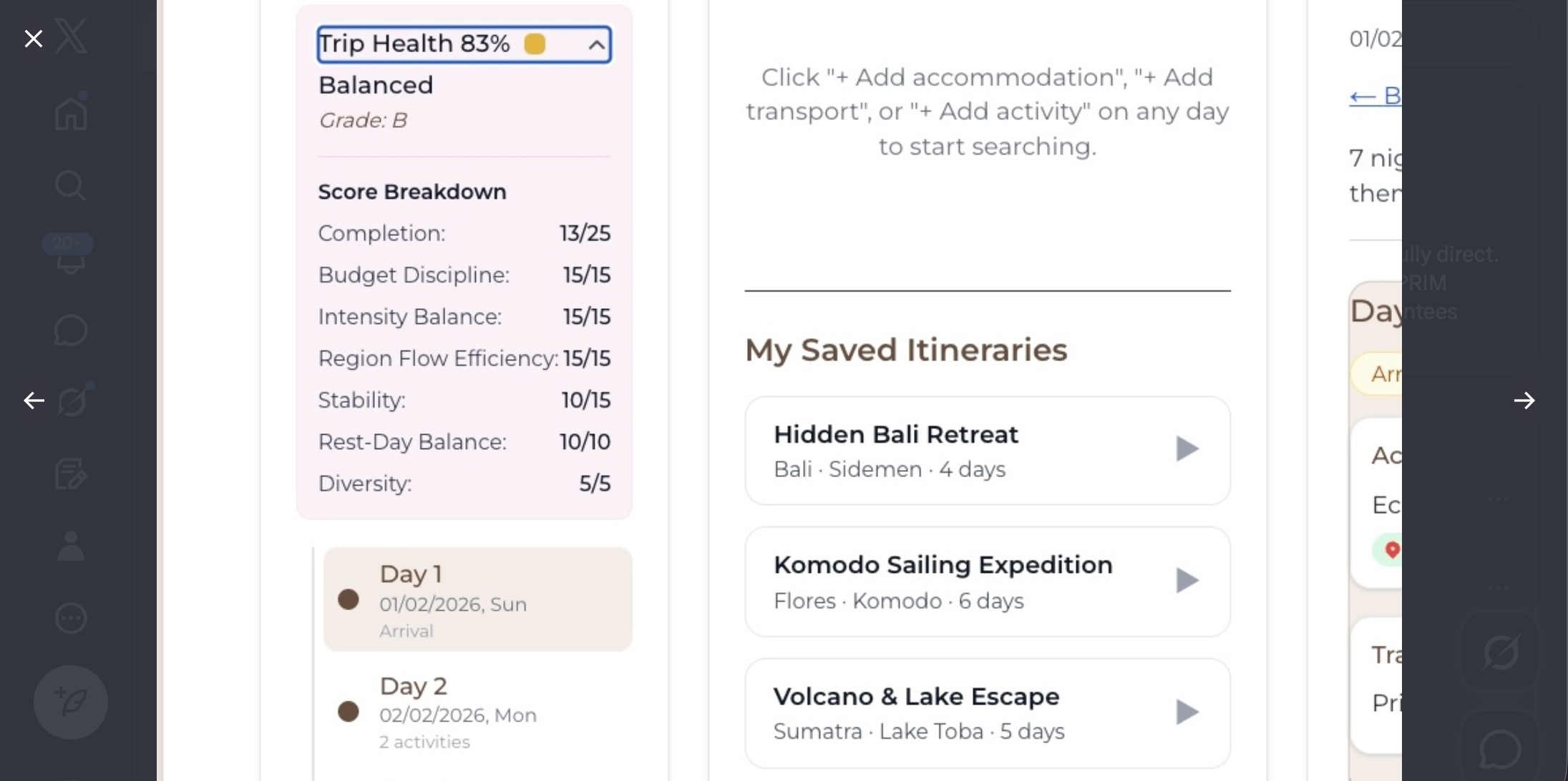The width and height of the screenshot is (1568, 781).
Task: Open the Messages chat bubble icon
Action: [x=71, y=330]
